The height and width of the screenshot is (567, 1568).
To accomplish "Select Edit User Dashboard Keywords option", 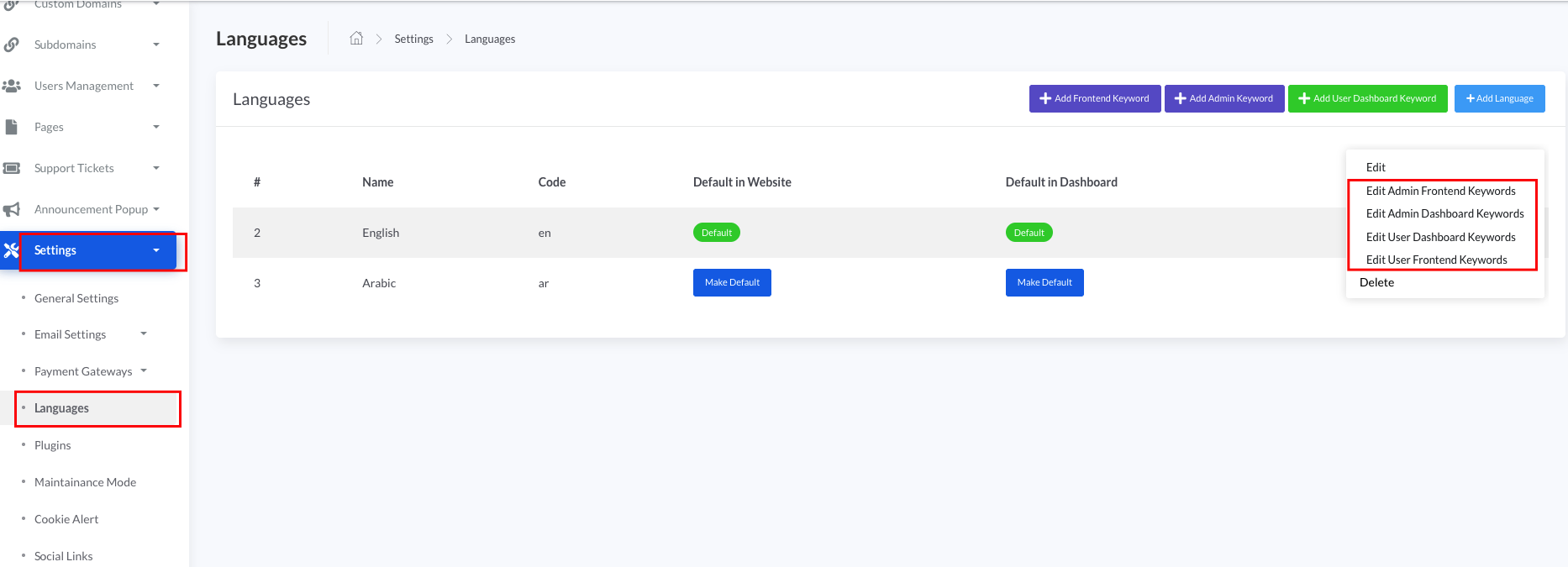I will pyautogui.click(x=1440, y=237).
